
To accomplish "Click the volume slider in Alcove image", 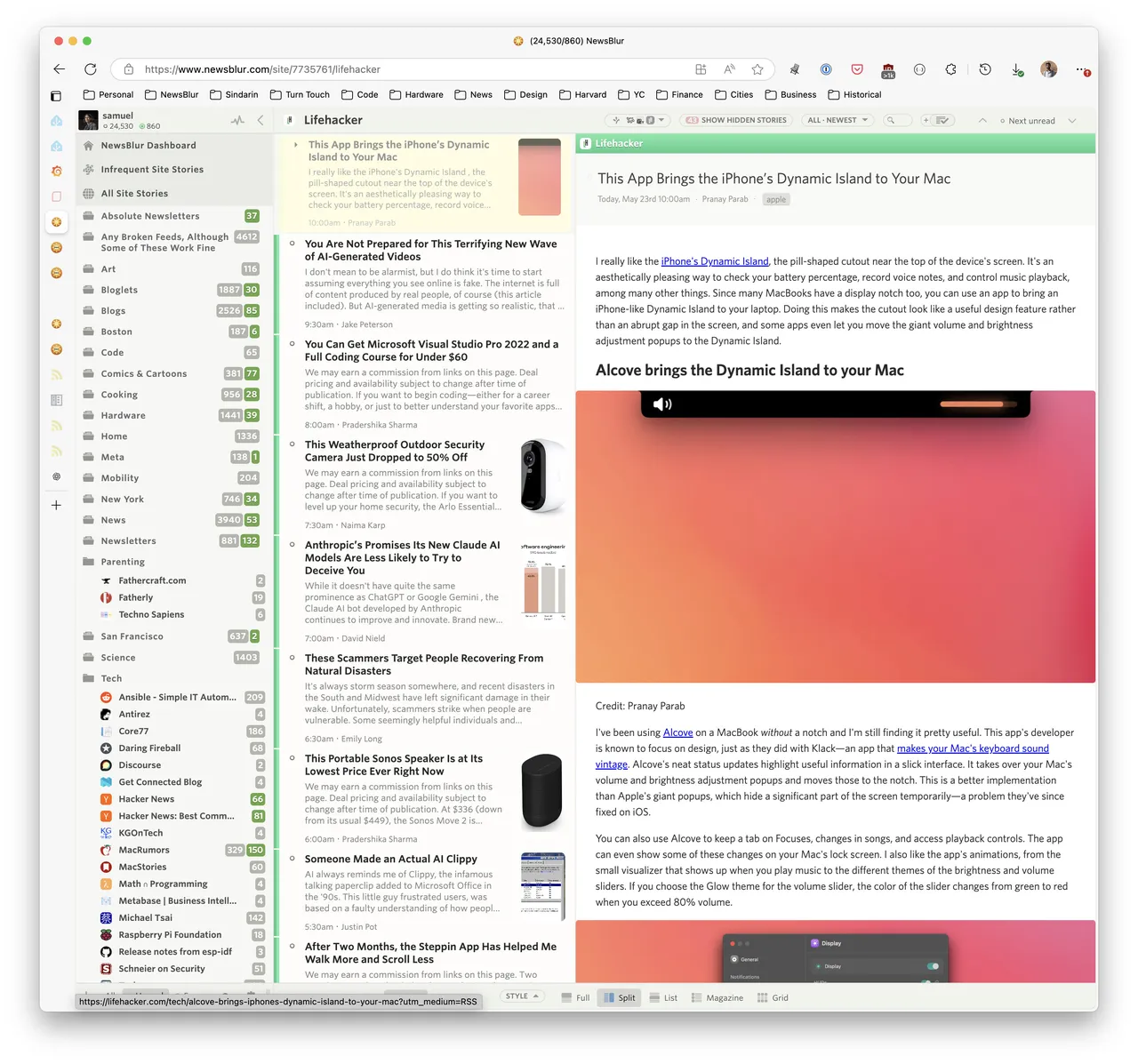I will [x=972, y=404].
